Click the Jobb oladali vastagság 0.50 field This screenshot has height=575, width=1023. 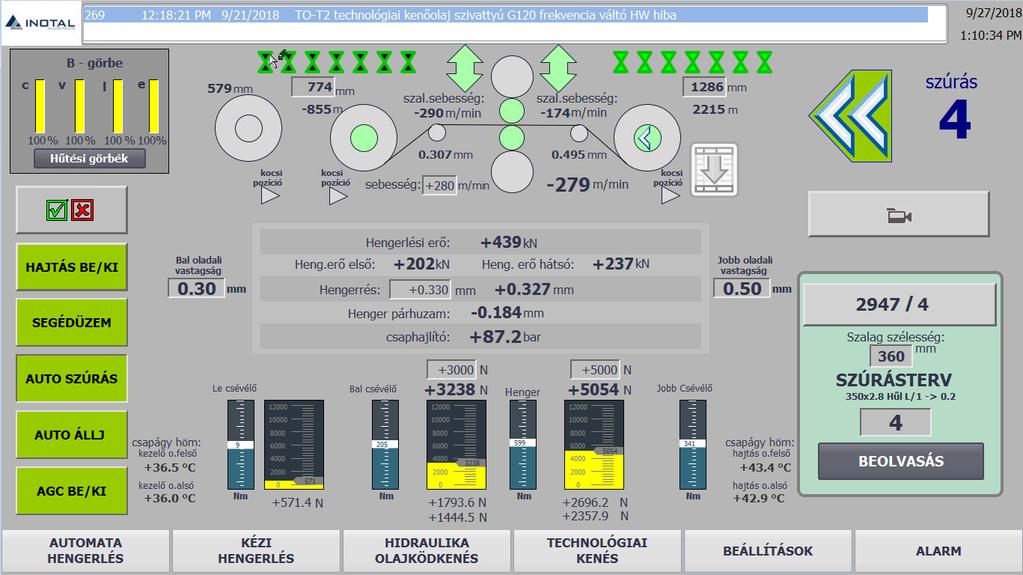(742, 288)
